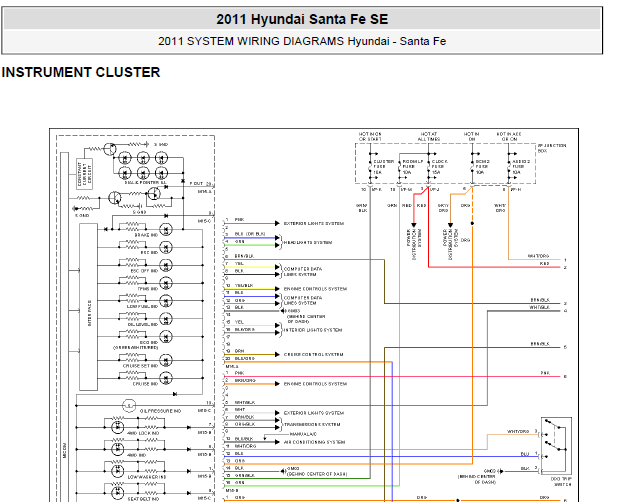
Task: Click the 'MICOM' vertical label
Action: point(65,450)
